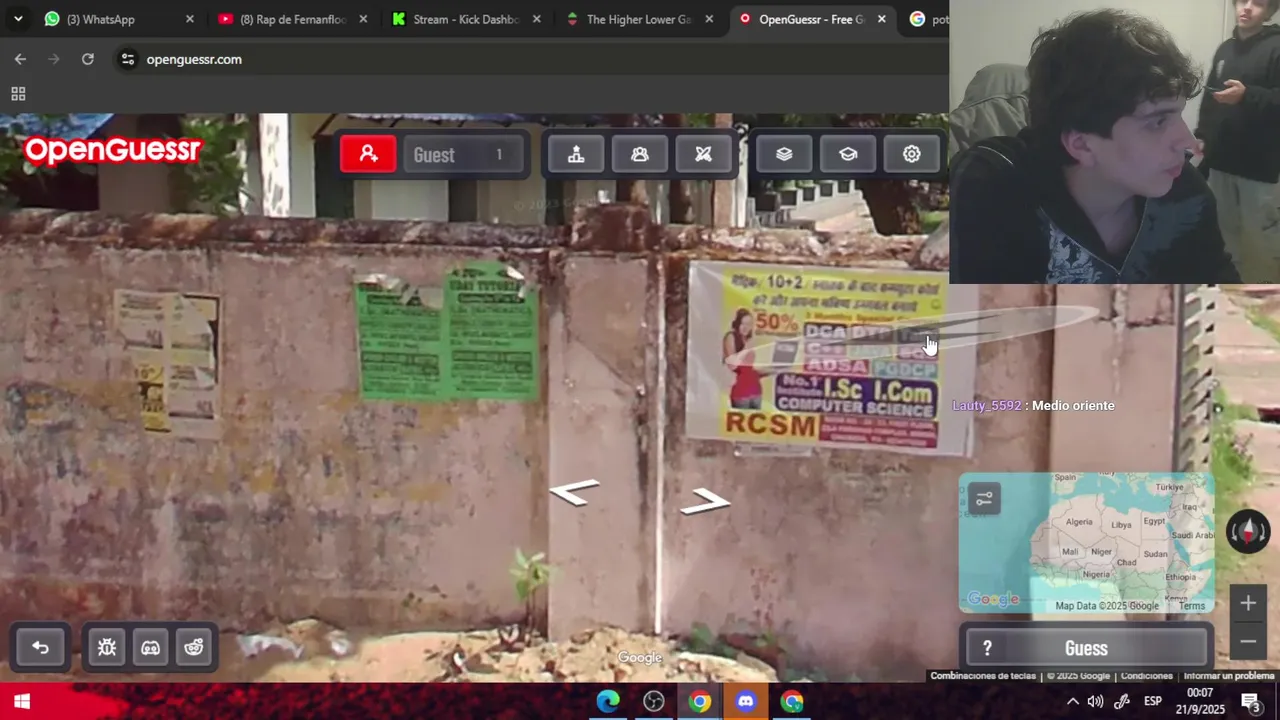The width and height of the screenshot is (1280, 720).
Task: Open the map layers icon
Action: 784,154
